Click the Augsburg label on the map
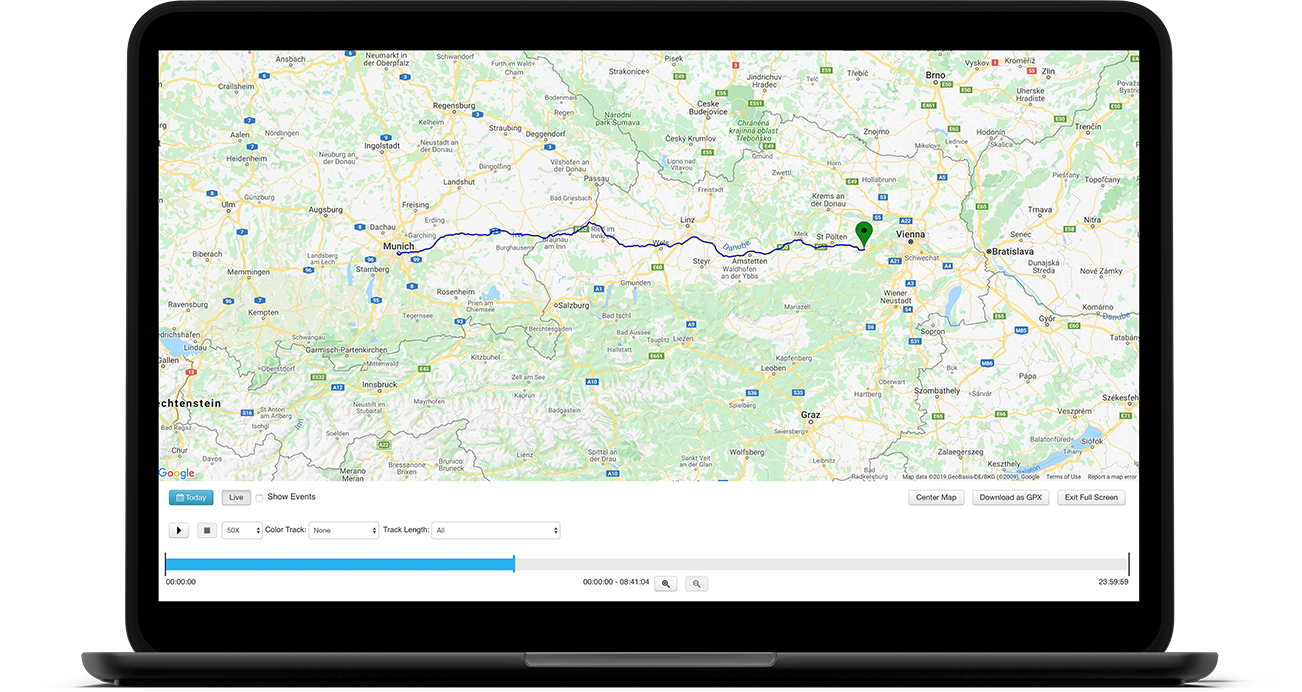 326,210
